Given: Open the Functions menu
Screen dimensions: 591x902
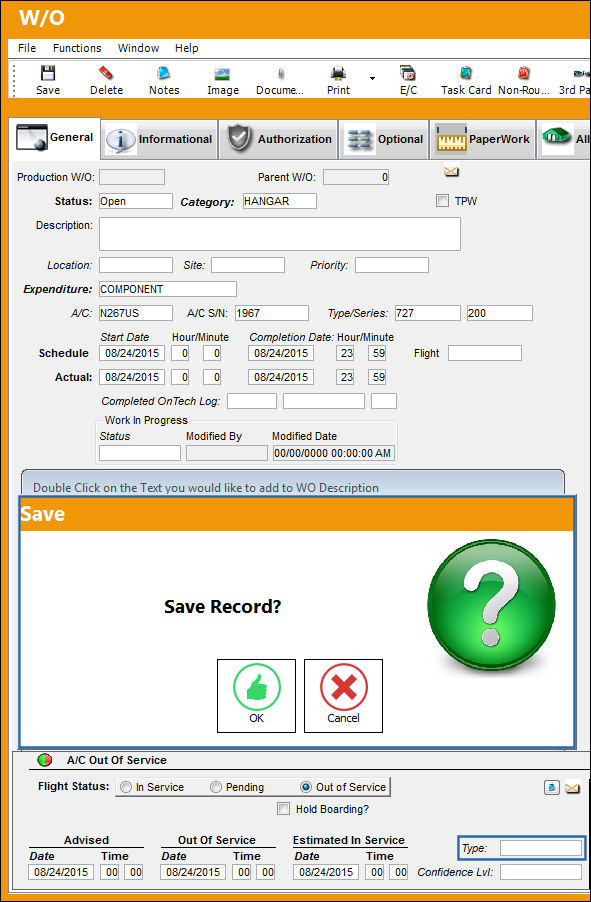Looking at the screenshot, I should click(77, 48).
